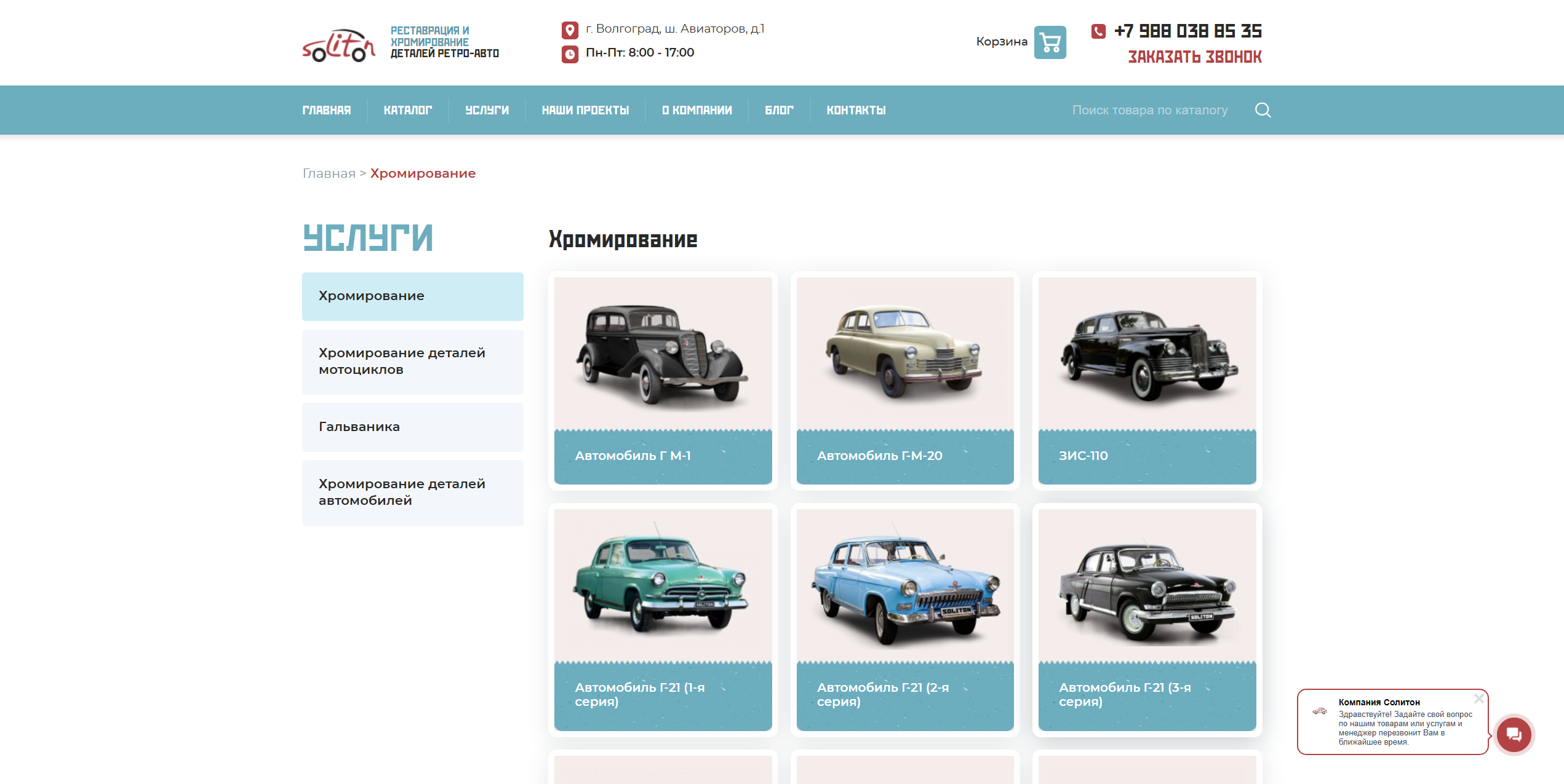Screen dimensions: 1564x784
Task: Click the Автомобиль Г-М-20 caption
Action: tap(879, 456)
